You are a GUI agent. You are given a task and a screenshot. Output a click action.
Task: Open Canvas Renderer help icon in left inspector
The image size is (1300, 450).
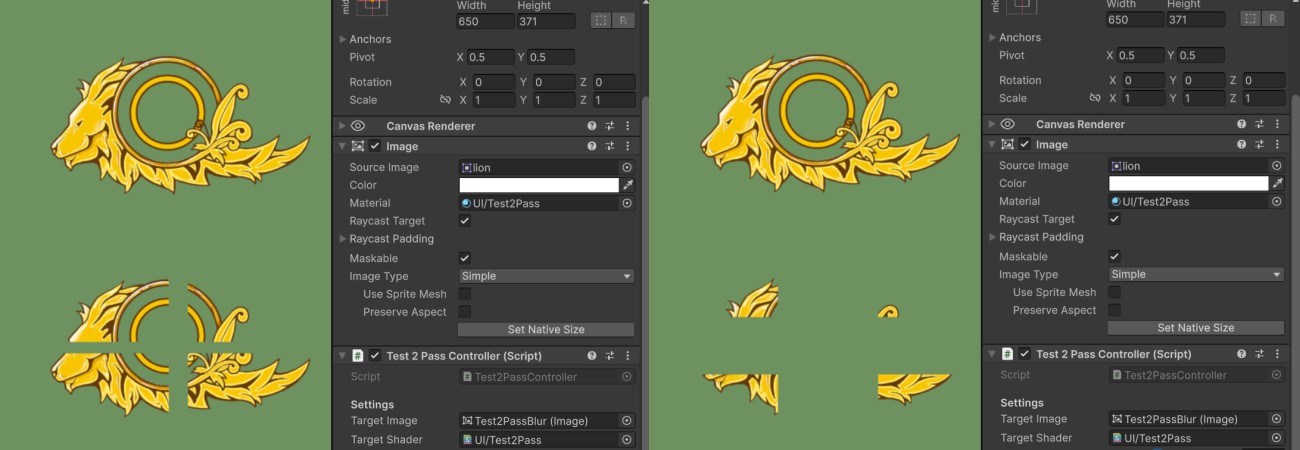[x=592, y=126]
